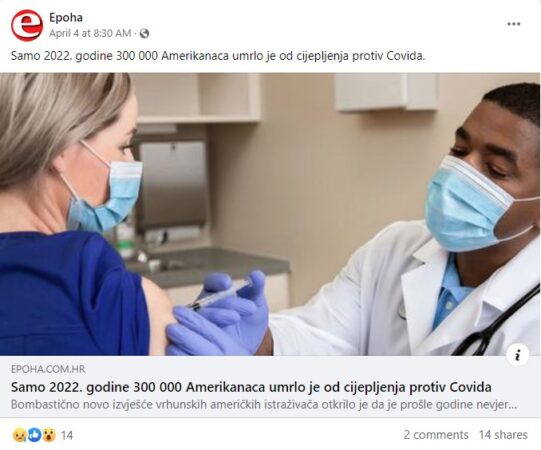Viewport: 541px width, 450px height.
Task: Click the wow reaction emoji
Action: (x=49, y=435)
